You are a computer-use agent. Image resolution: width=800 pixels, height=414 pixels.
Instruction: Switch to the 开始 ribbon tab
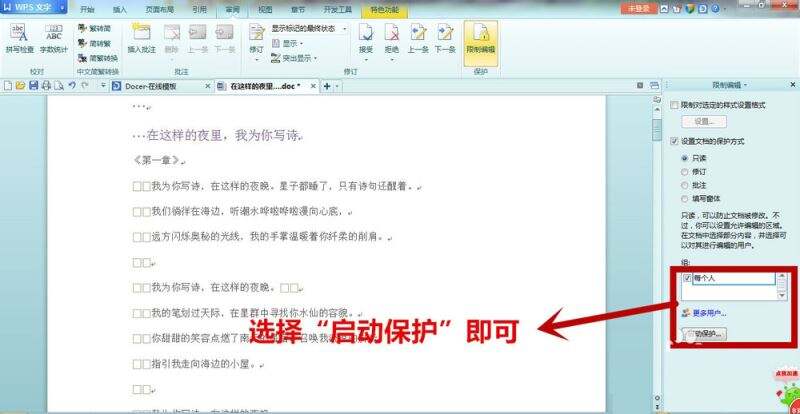tap(87, 10)
